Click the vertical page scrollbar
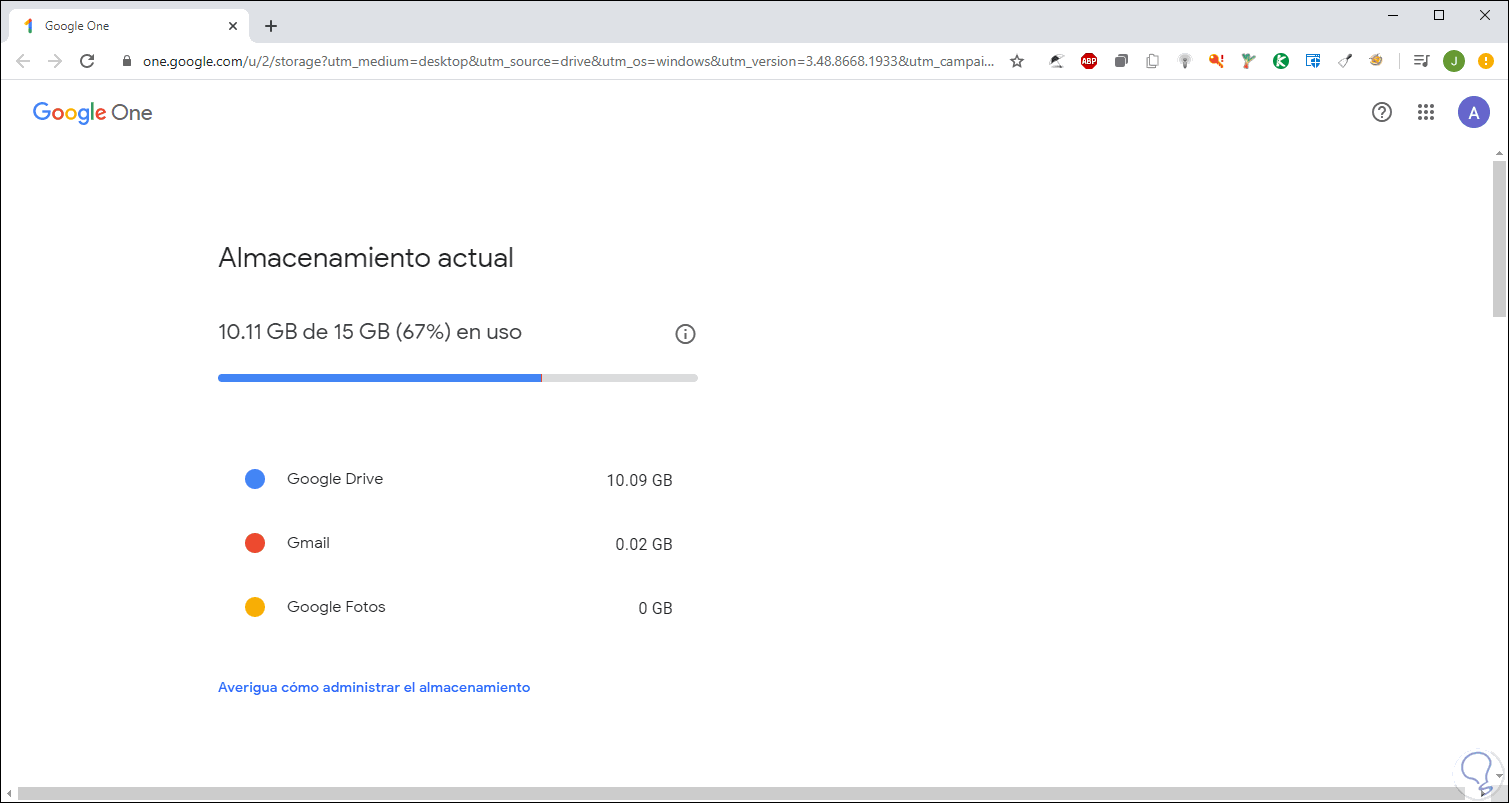Screen dimensions: 1509x803 click(x=1498, y=238)
